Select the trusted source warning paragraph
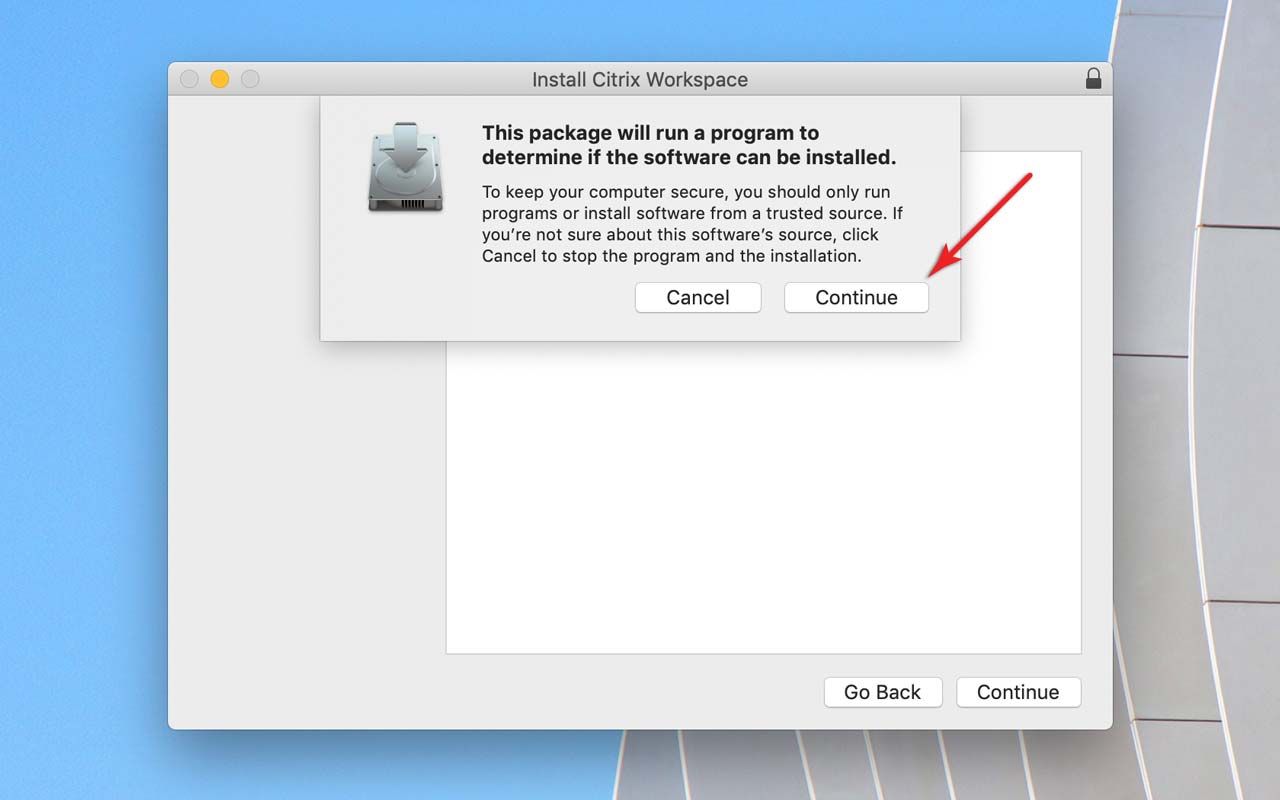This screenshot has width=1280, height=800. coord(692,224)
